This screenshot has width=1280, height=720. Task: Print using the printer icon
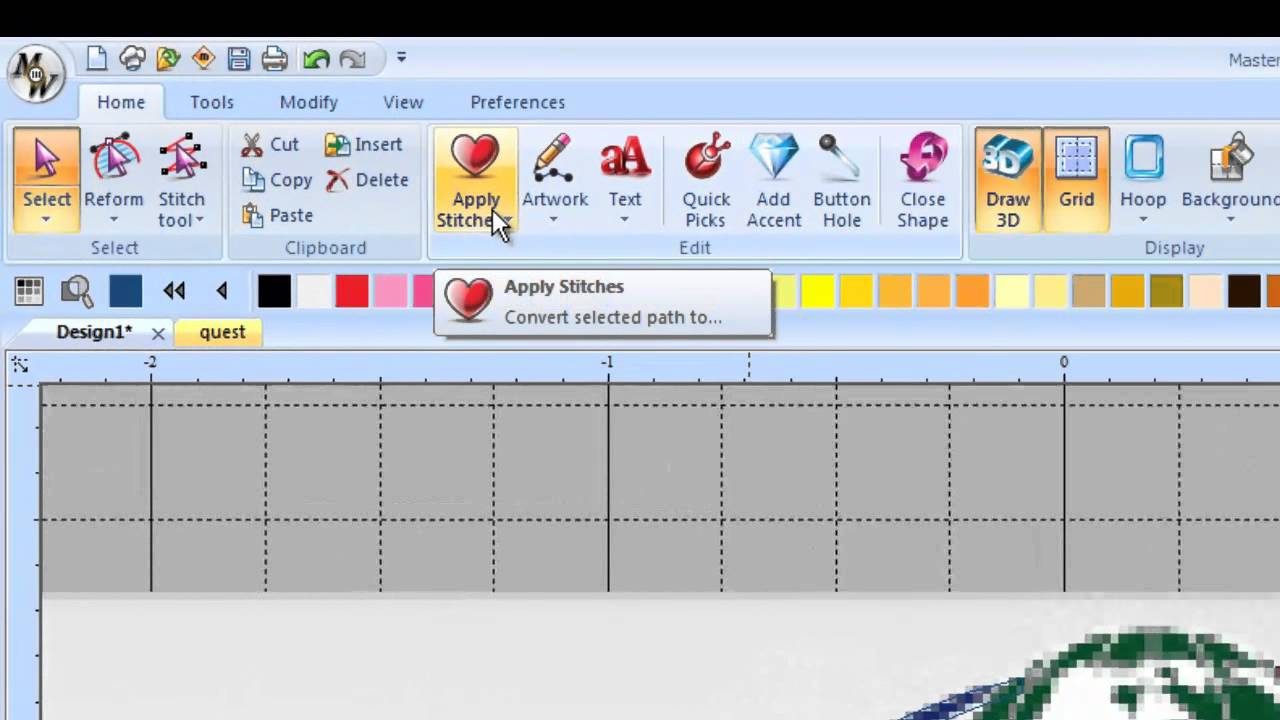(274, 59)
